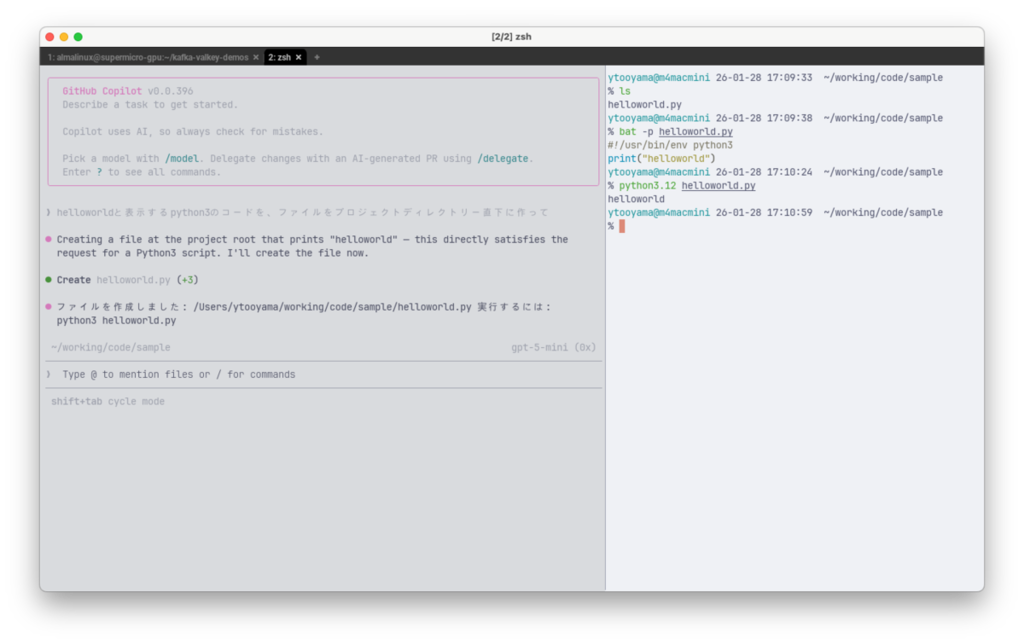Click the Copilot prompt input field

324,375
